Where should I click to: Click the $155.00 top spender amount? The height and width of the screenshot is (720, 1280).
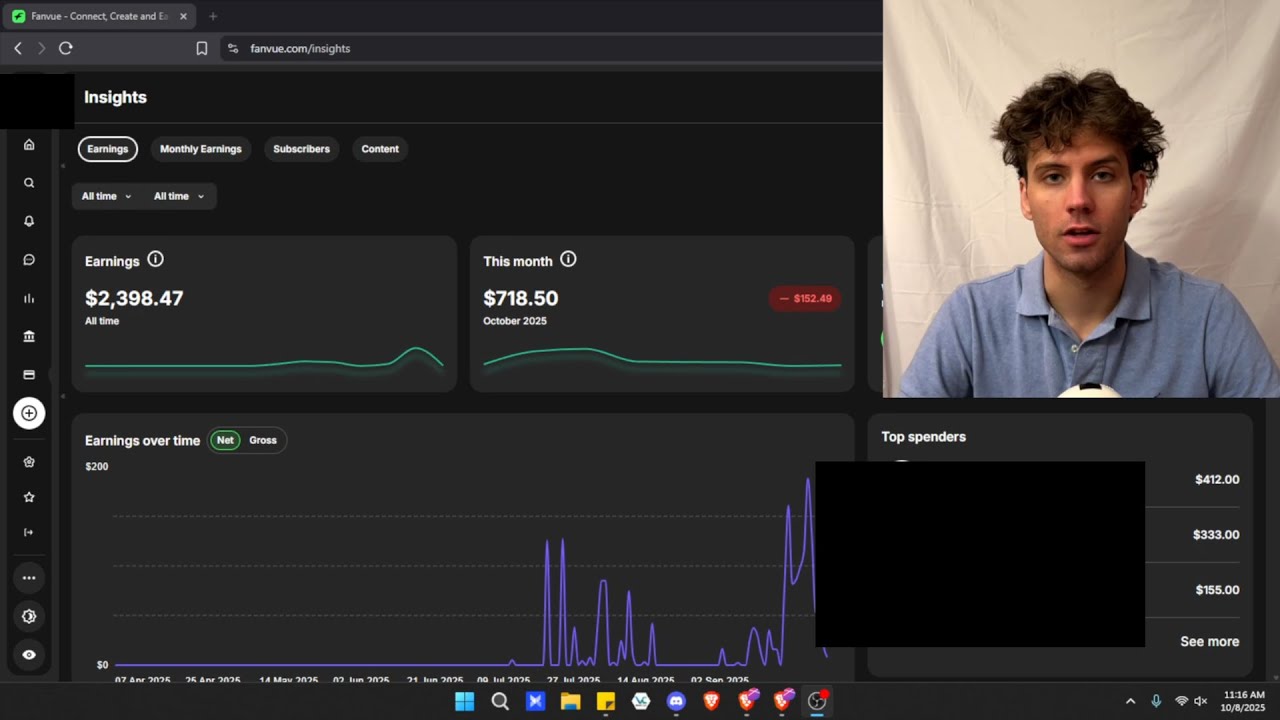tap(1217, 590)
